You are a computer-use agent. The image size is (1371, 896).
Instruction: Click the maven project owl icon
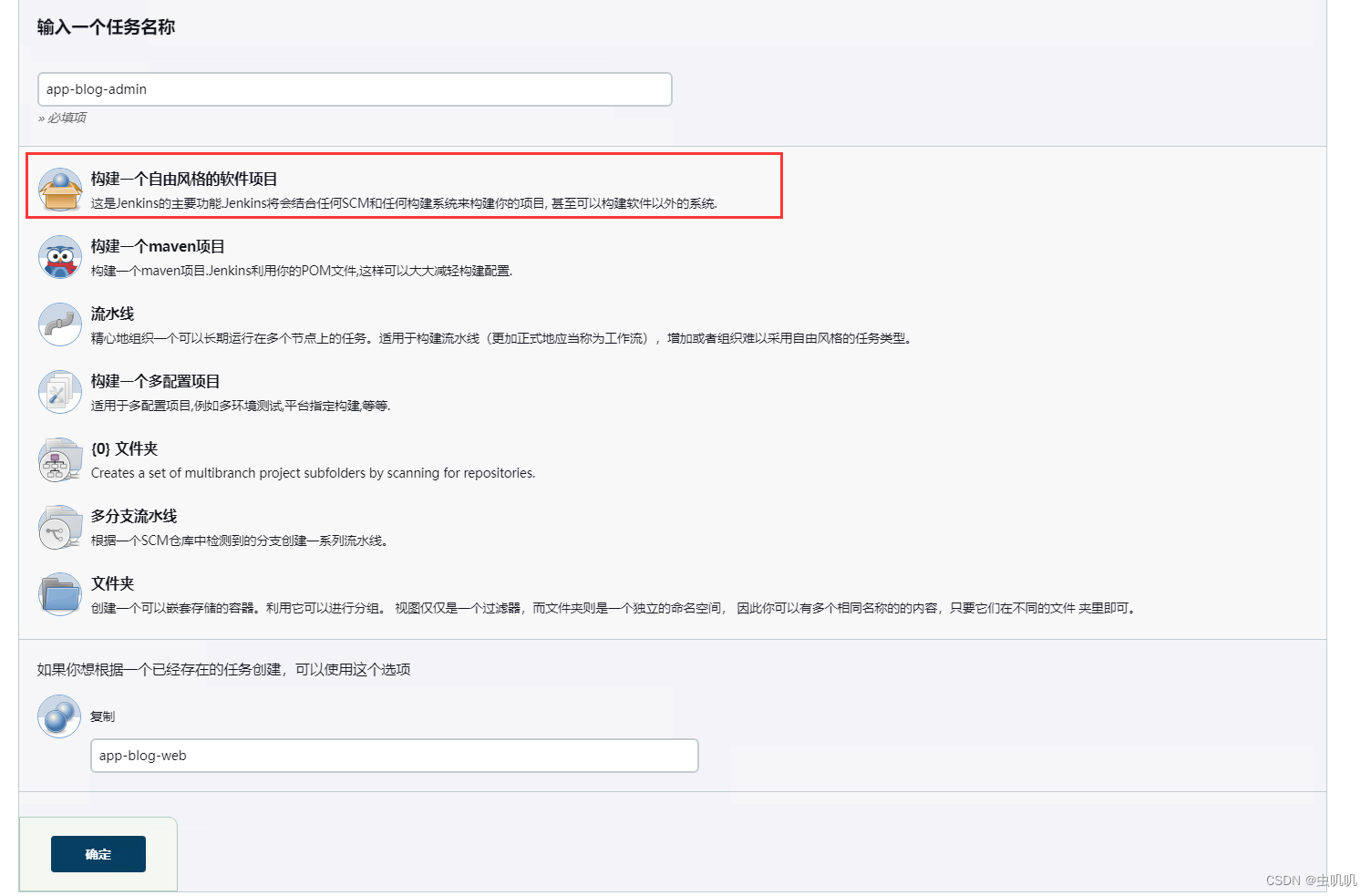click(x=60, y=257)
